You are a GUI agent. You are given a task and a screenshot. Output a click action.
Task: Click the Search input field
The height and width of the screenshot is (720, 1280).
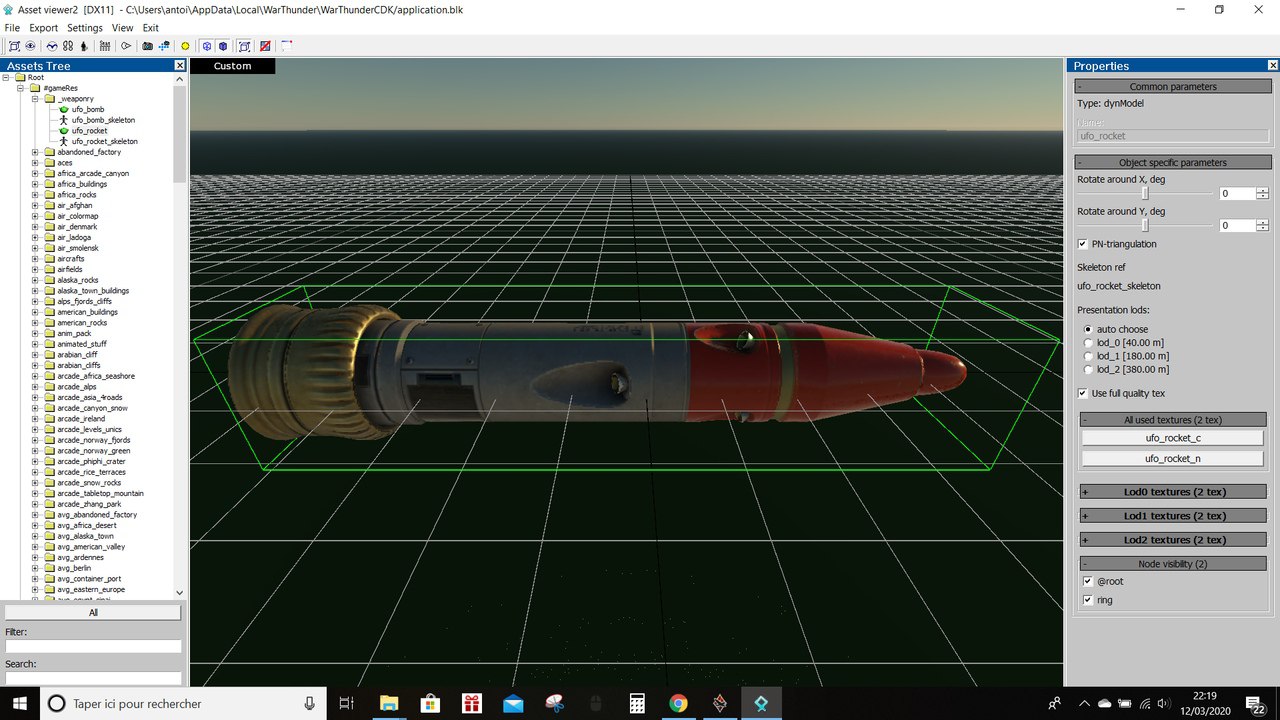[93, 678]
